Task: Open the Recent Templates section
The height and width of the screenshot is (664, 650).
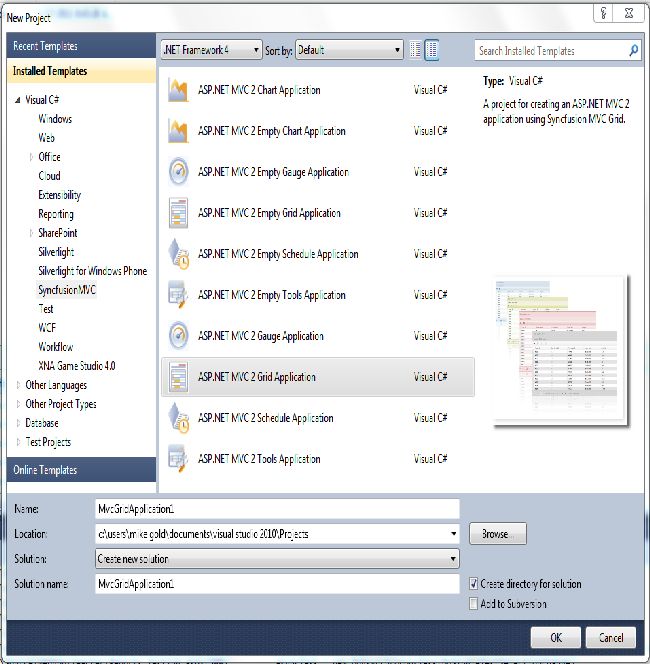Action: [81, 46]
